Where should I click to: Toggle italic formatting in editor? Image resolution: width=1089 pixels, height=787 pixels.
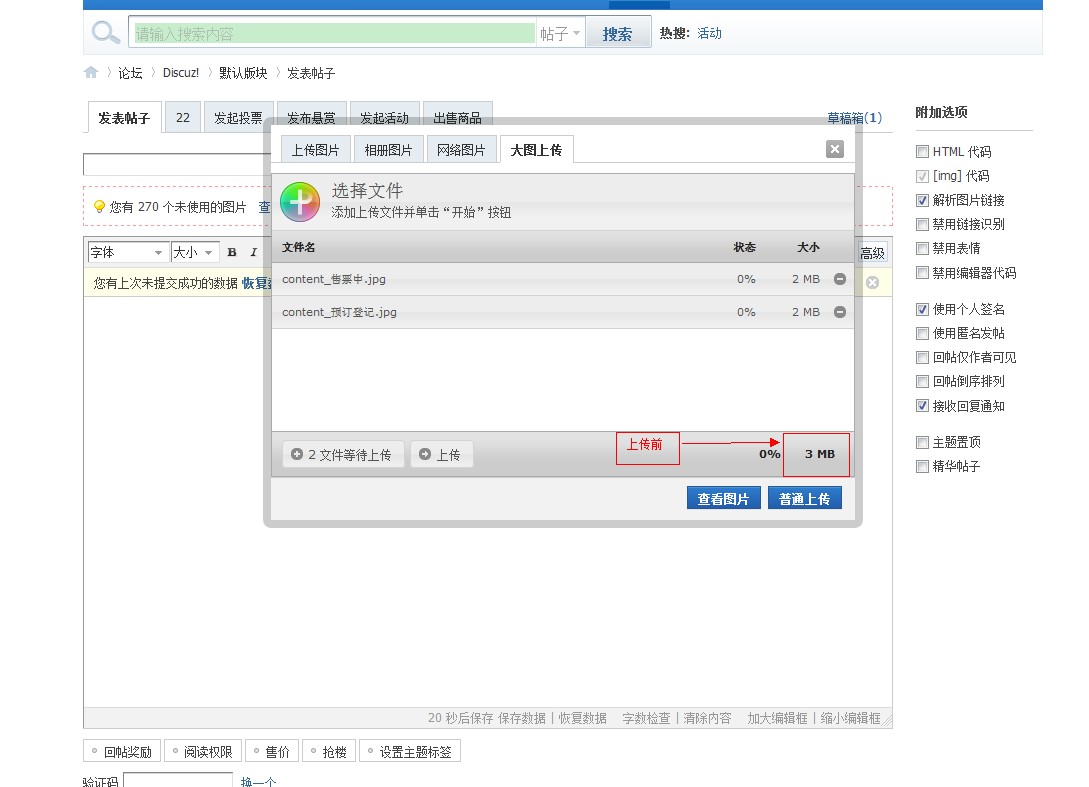[253, 252]
